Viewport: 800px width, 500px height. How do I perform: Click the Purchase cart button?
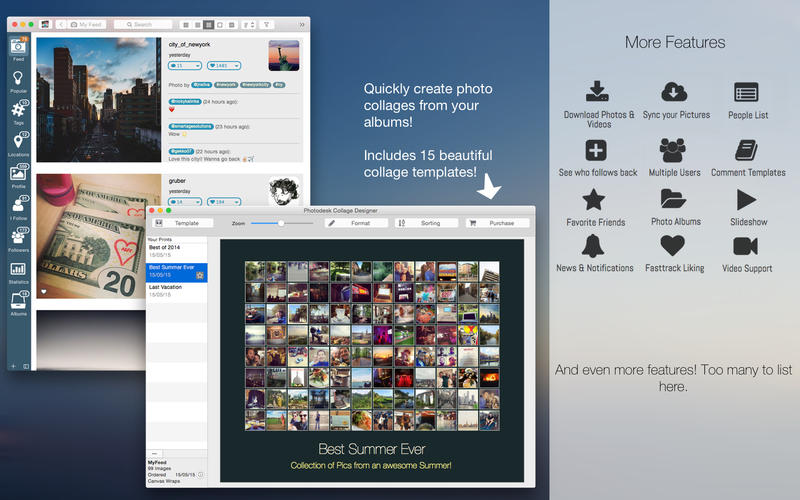(x=496, y=223)
